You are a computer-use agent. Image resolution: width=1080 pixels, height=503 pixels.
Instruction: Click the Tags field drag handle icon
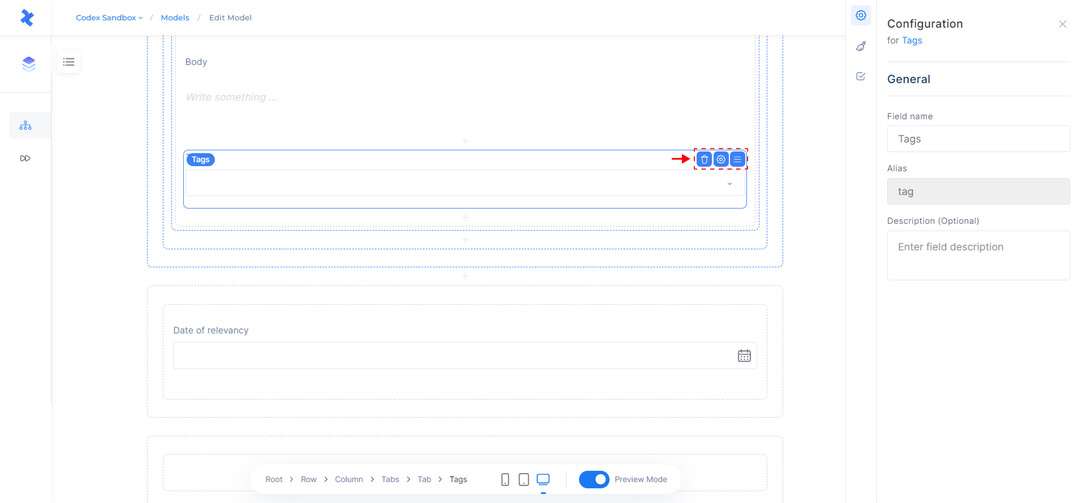(737, 159)
